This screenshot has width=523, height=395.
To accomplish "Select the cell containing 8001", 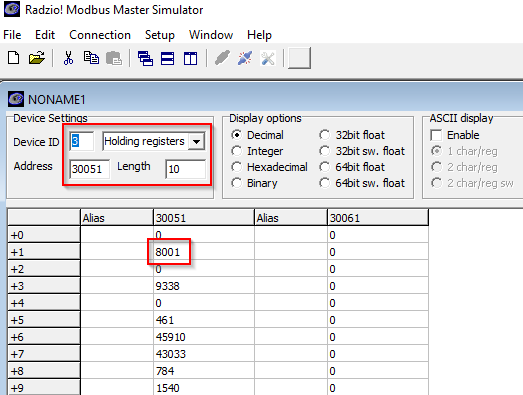I will point(204,252).
